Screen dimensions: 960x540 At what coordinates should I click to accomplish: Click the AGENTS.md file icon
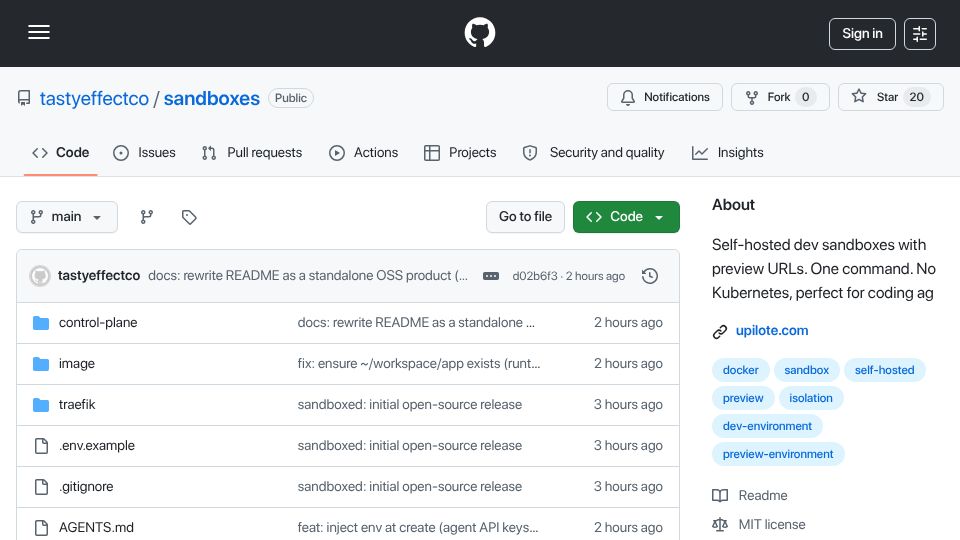pos(41,528)
